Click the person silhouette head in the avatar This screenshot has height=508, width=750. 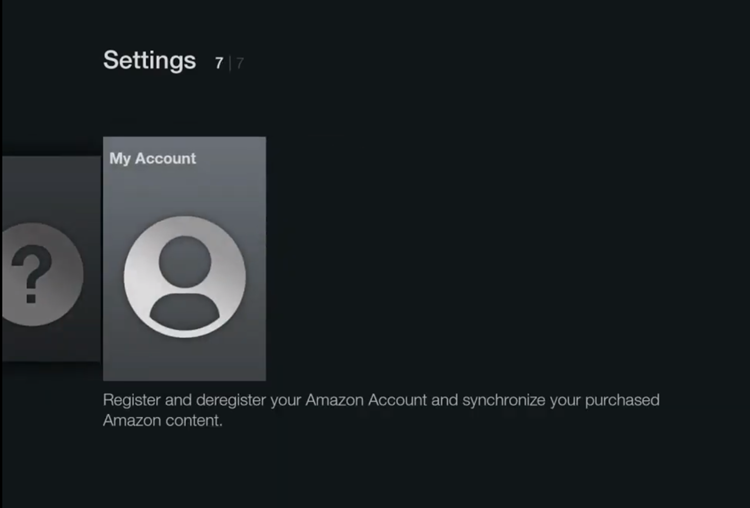click(x=185, y=262)
